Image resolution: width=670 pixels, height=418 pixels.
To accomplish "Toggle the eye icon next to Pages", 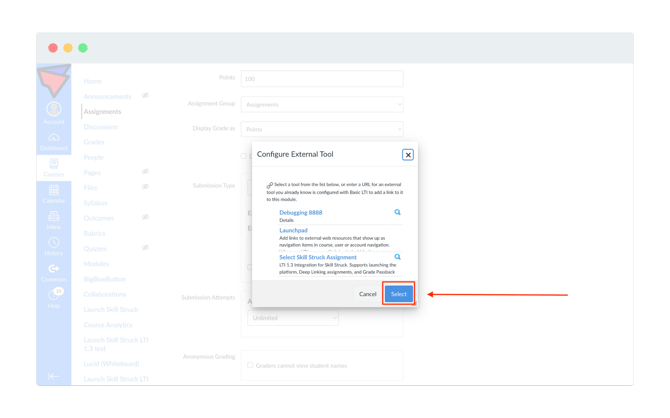I will click(145, 171).
